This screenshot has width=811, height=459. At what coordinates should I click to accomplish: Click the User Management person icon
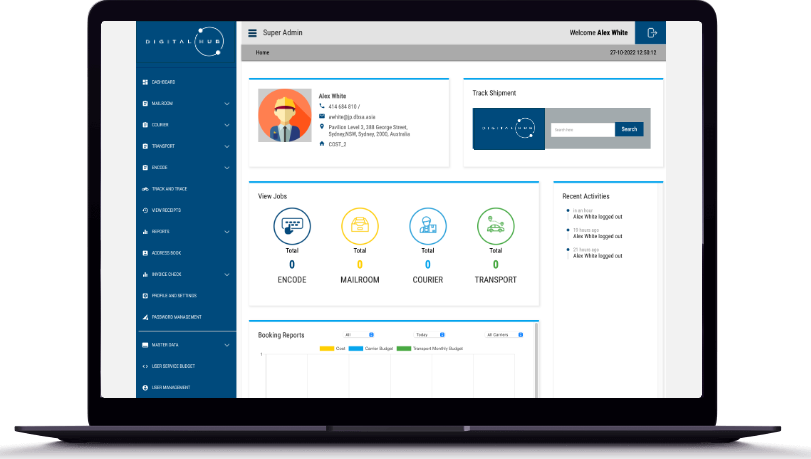click(x=145, y=388)
